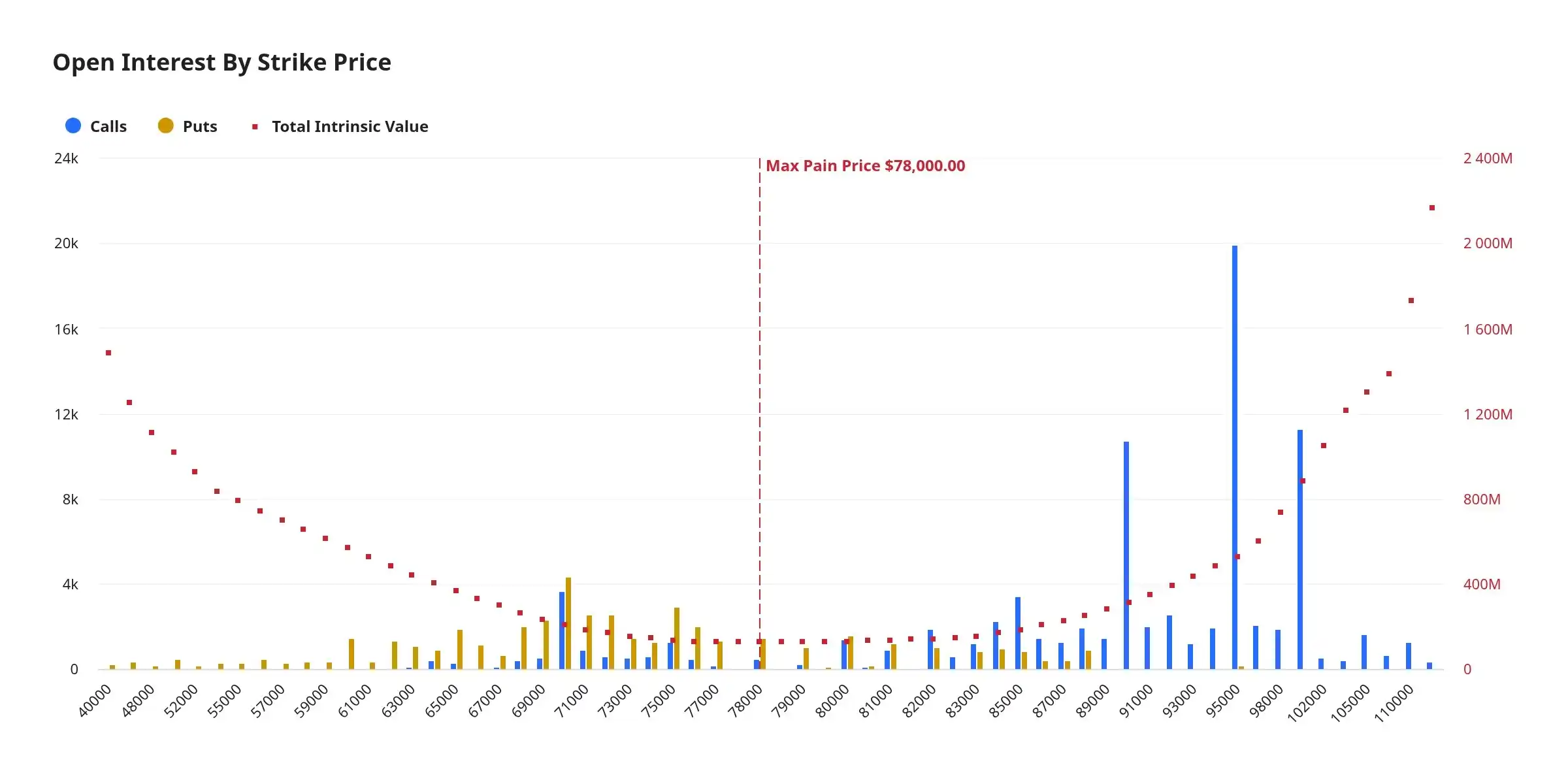Click the 20k left axis label

point(66,244)
